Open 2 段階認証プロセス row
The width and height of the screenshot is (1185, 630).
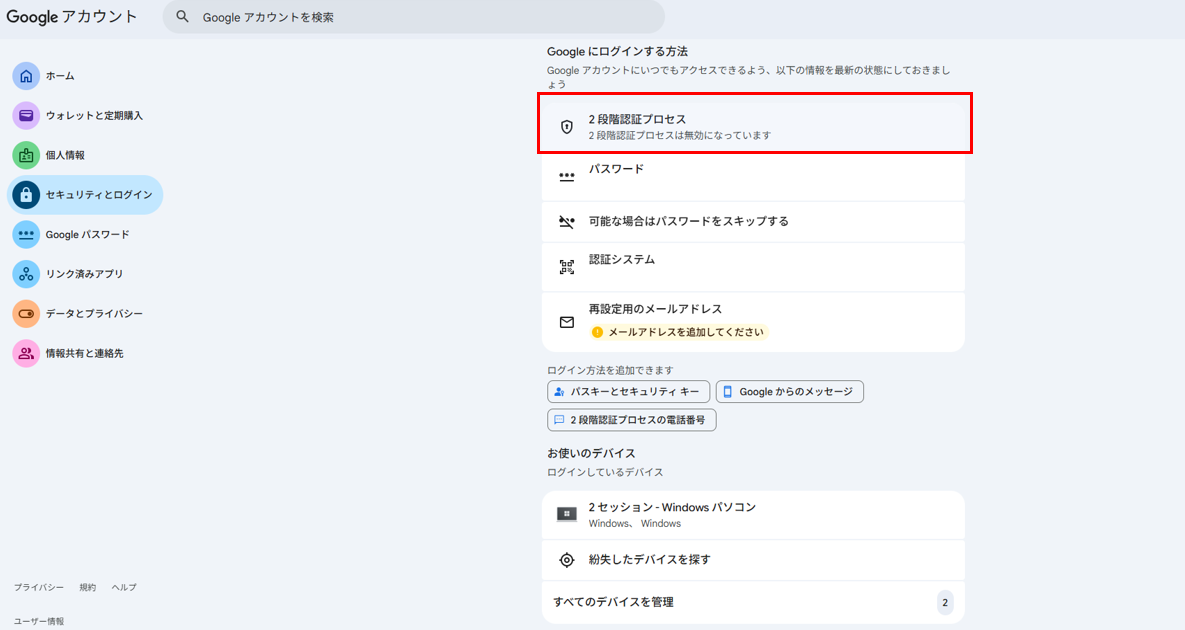pyautogui.click(x=753, y=126)
